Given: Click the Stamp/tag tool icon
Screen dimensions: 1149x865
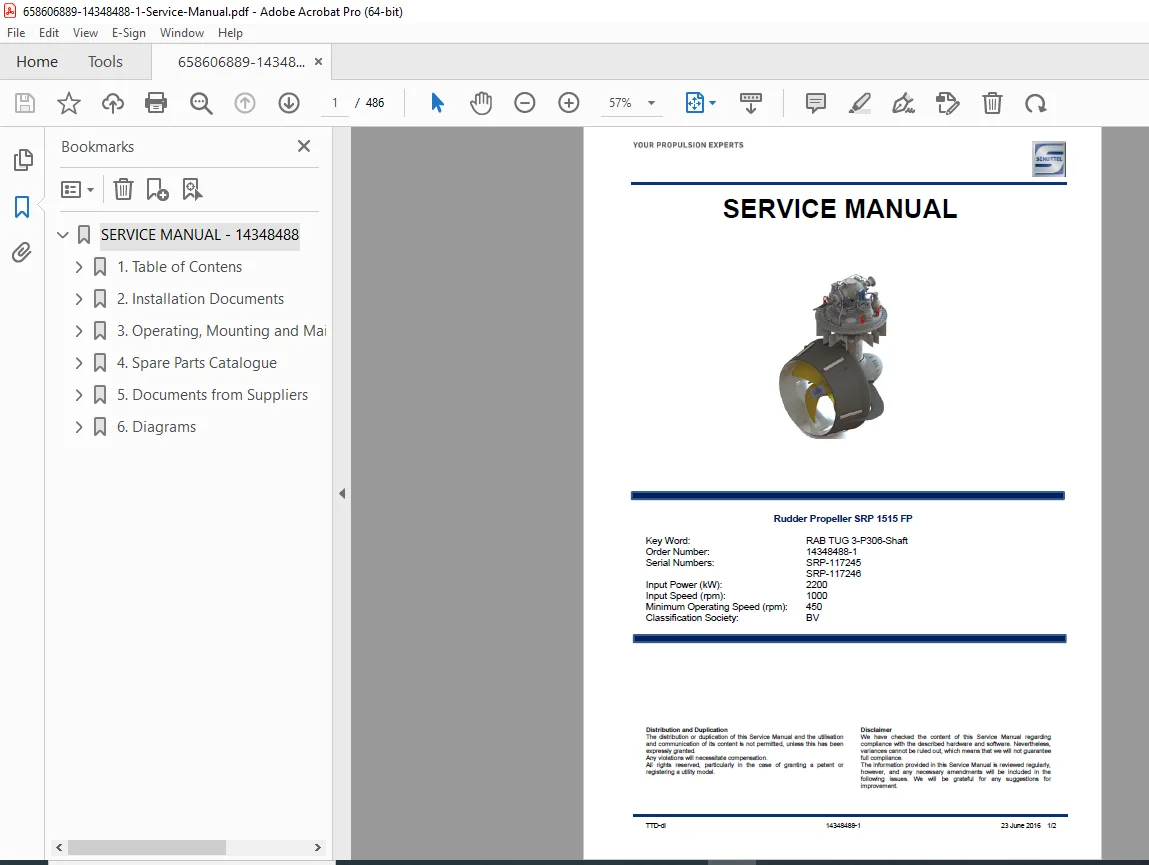Looking at the screenshot, I should coord(947,103).
